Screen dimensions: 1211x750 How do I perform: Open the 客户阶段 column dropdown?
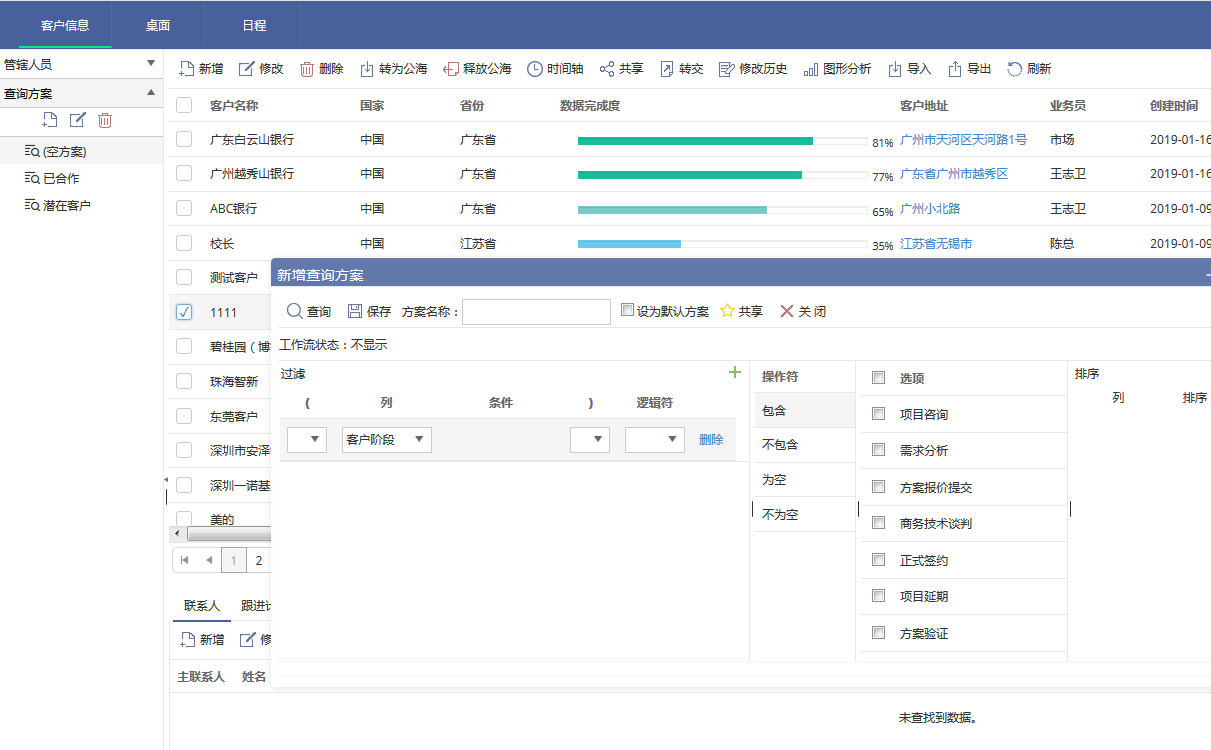(386, 439)
